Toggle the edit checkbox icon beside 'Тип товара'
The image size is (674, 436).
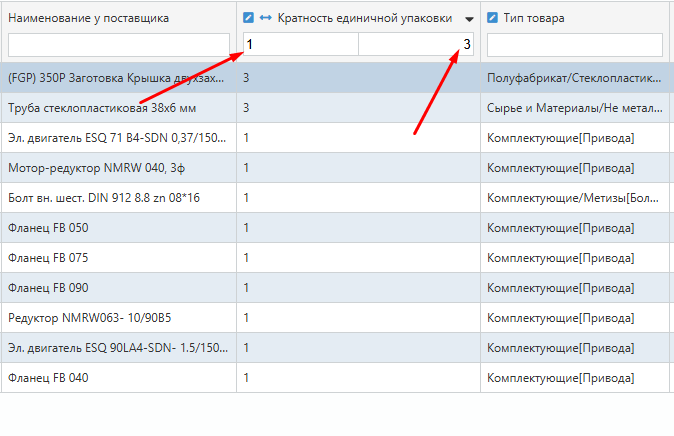point(492,18)
